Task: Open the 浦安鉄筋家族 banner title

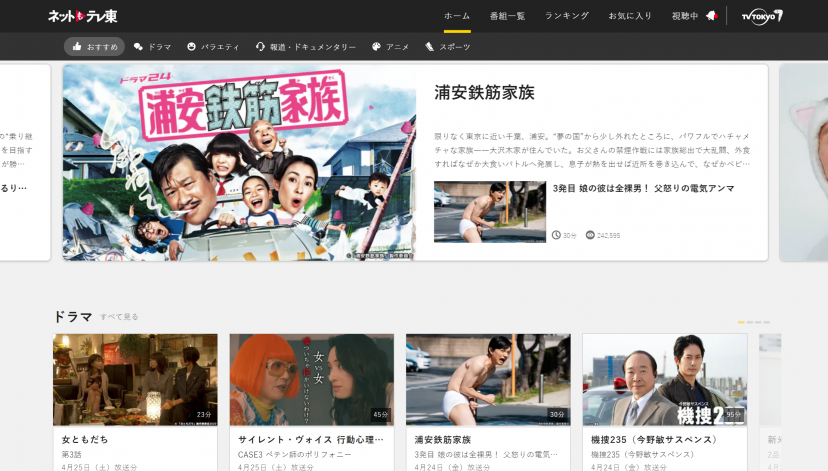Action: 484,92
